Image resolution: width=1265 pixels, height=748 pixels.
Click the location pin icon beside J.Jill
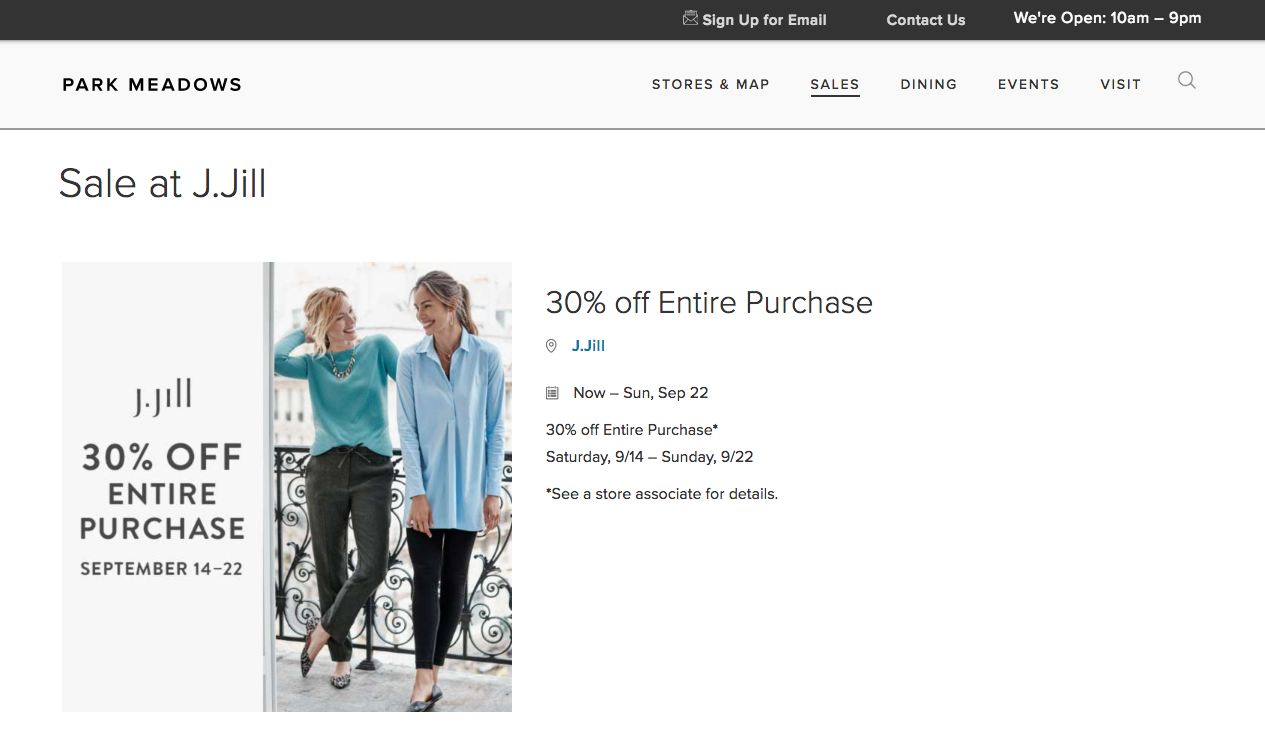click(x=551, y=346)
